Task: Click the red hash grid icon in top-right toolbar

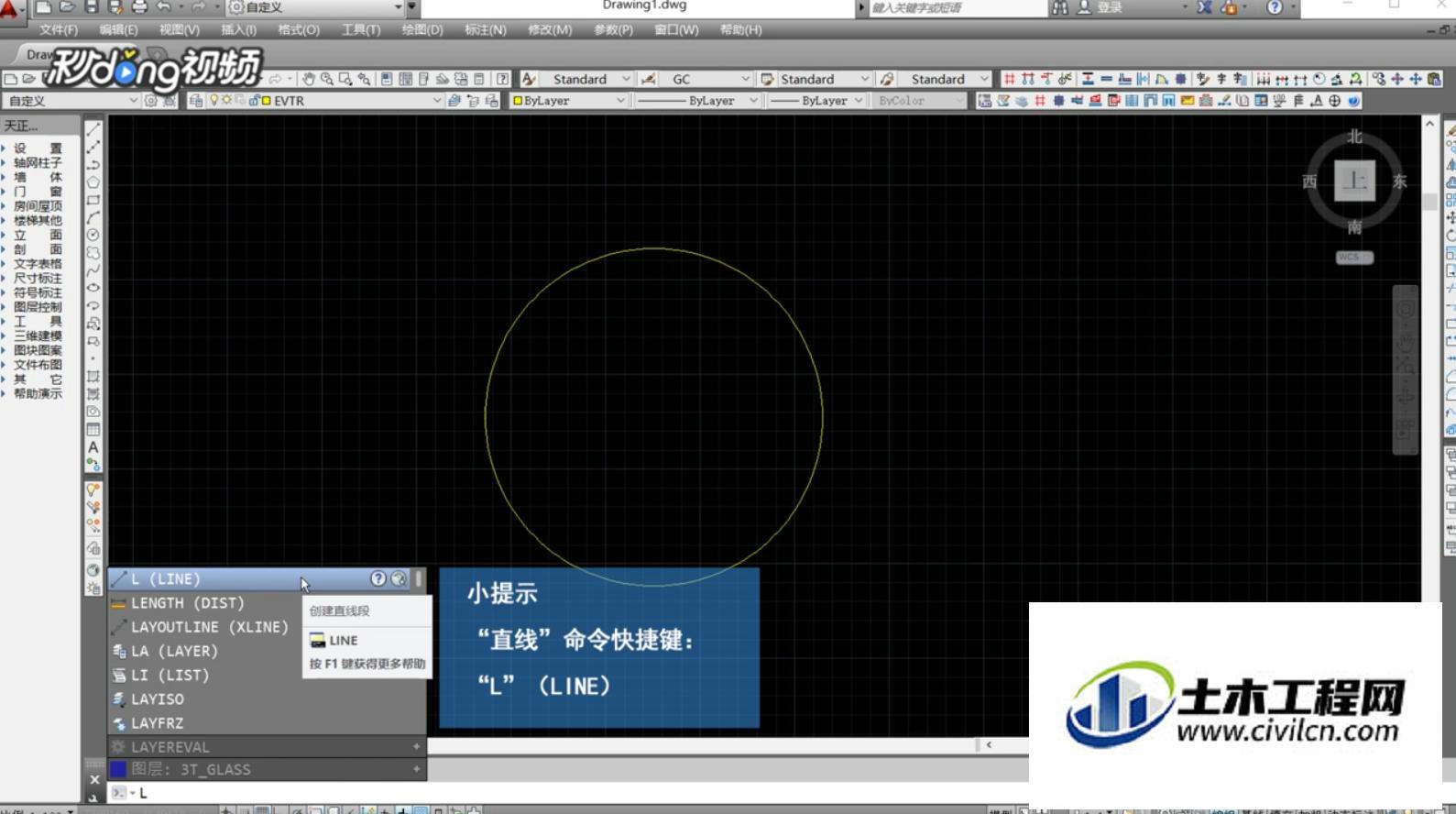Action: pos(1009,79)
